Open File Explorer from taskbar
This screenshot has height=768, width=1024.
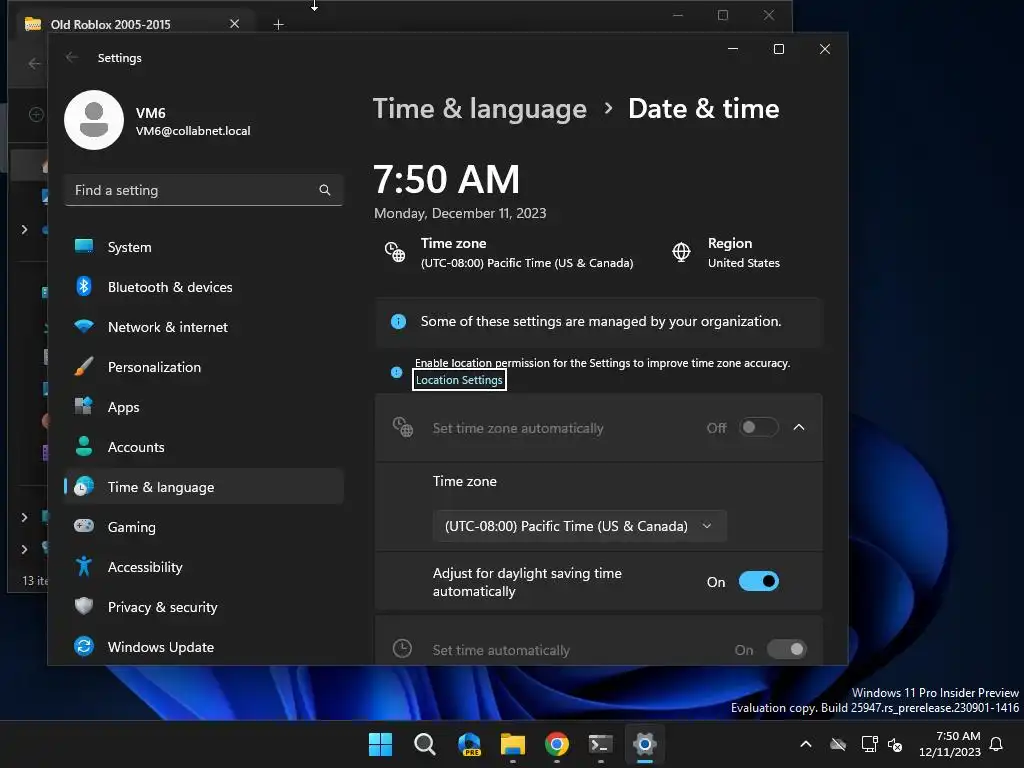[513, 744]
